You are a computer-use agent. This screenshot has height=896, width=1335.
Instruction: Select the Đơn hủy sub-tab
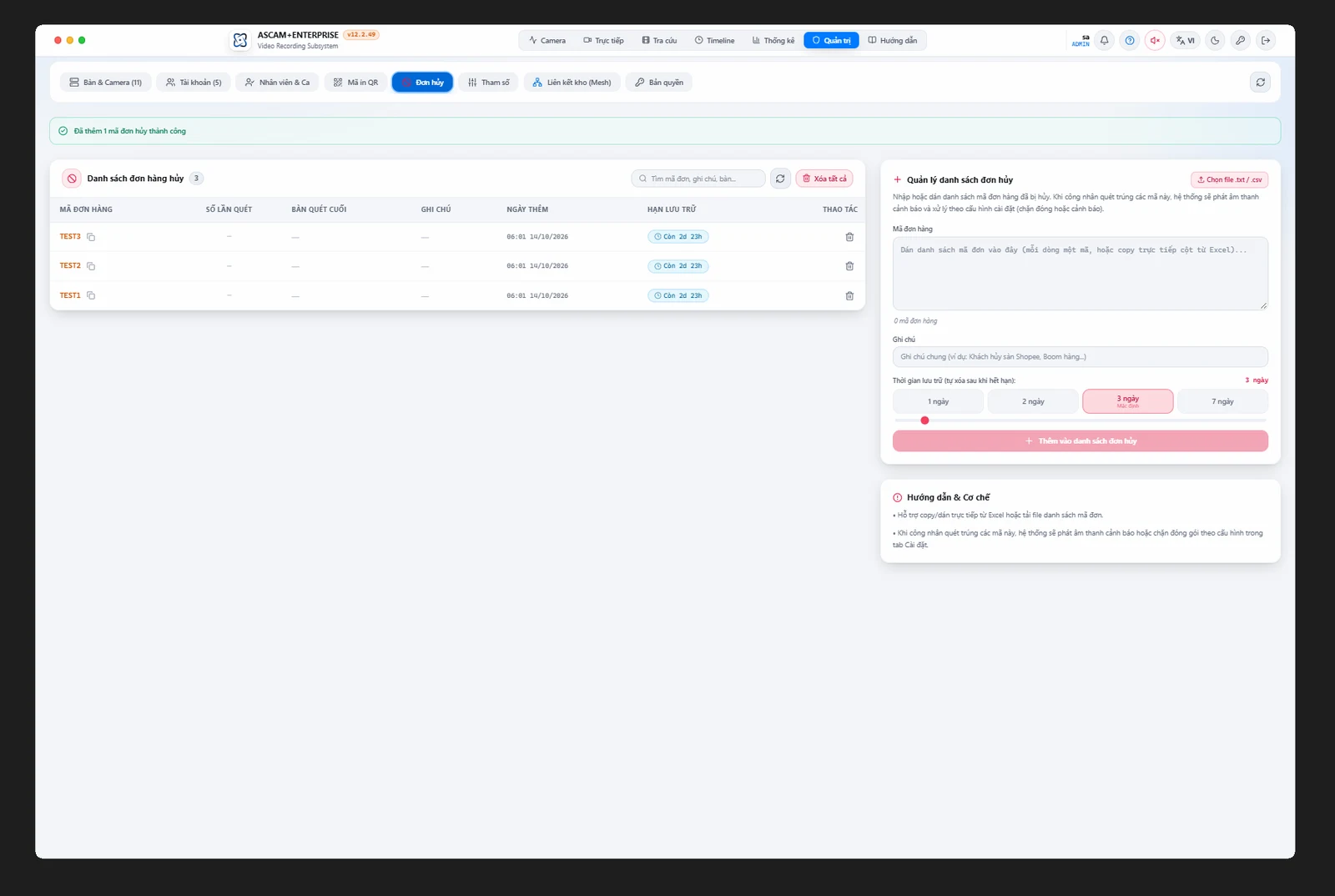pyautogui.click(x=422, y=83)
